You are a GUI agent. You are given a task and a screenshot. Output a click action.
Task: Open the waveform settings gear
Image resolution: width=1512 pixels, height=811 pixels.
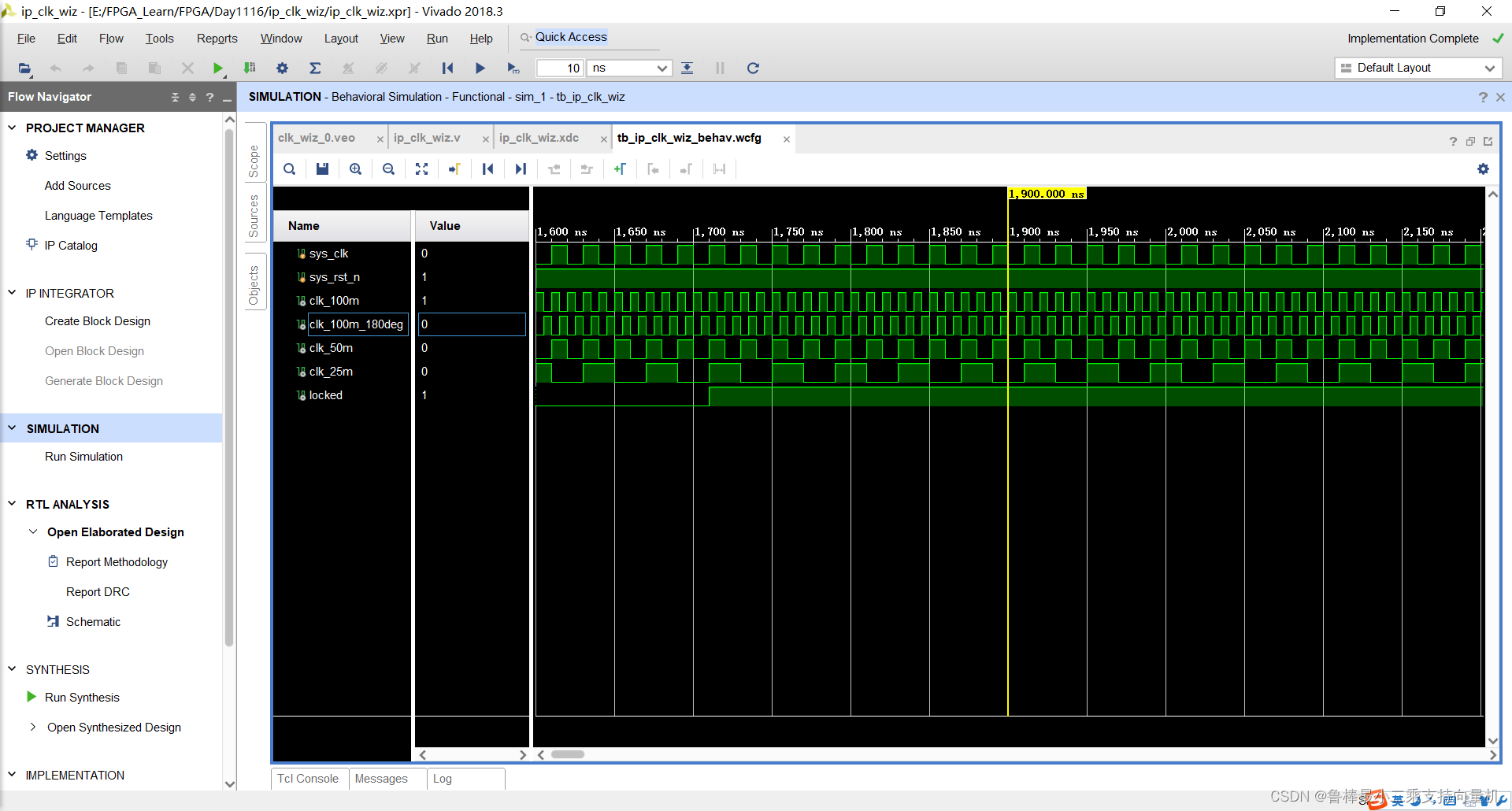click(x=1483, y=169)
